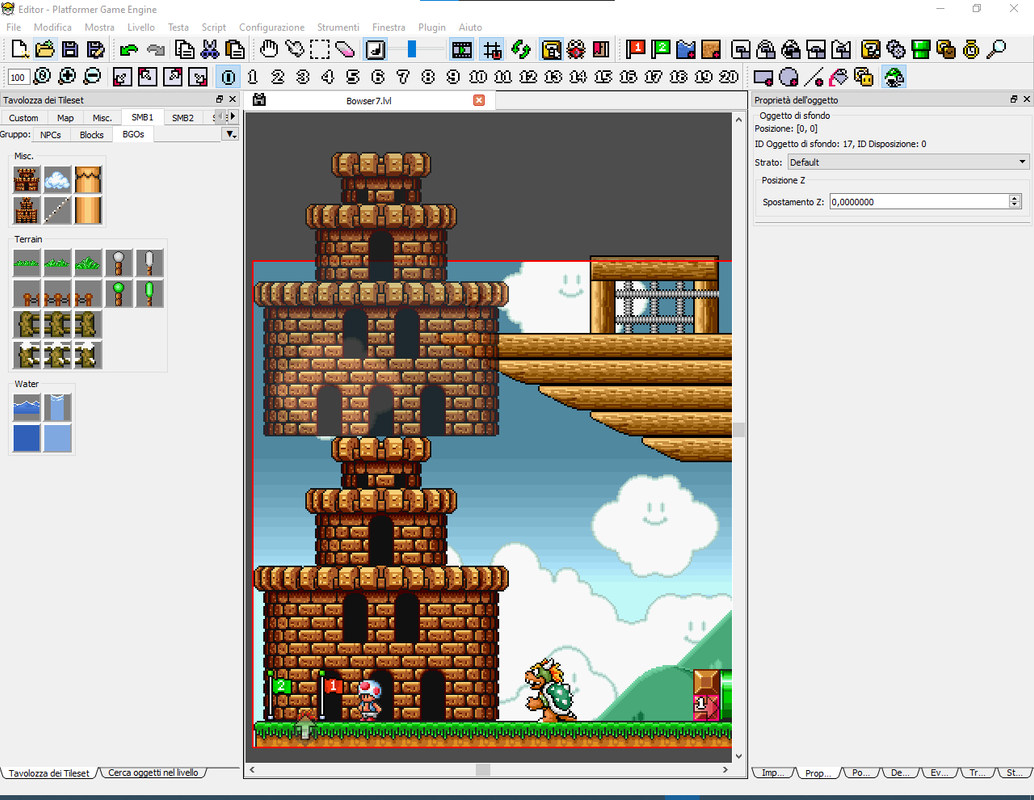Click the red door icon
Screen dimensions: 1034x800
[601, 49]
